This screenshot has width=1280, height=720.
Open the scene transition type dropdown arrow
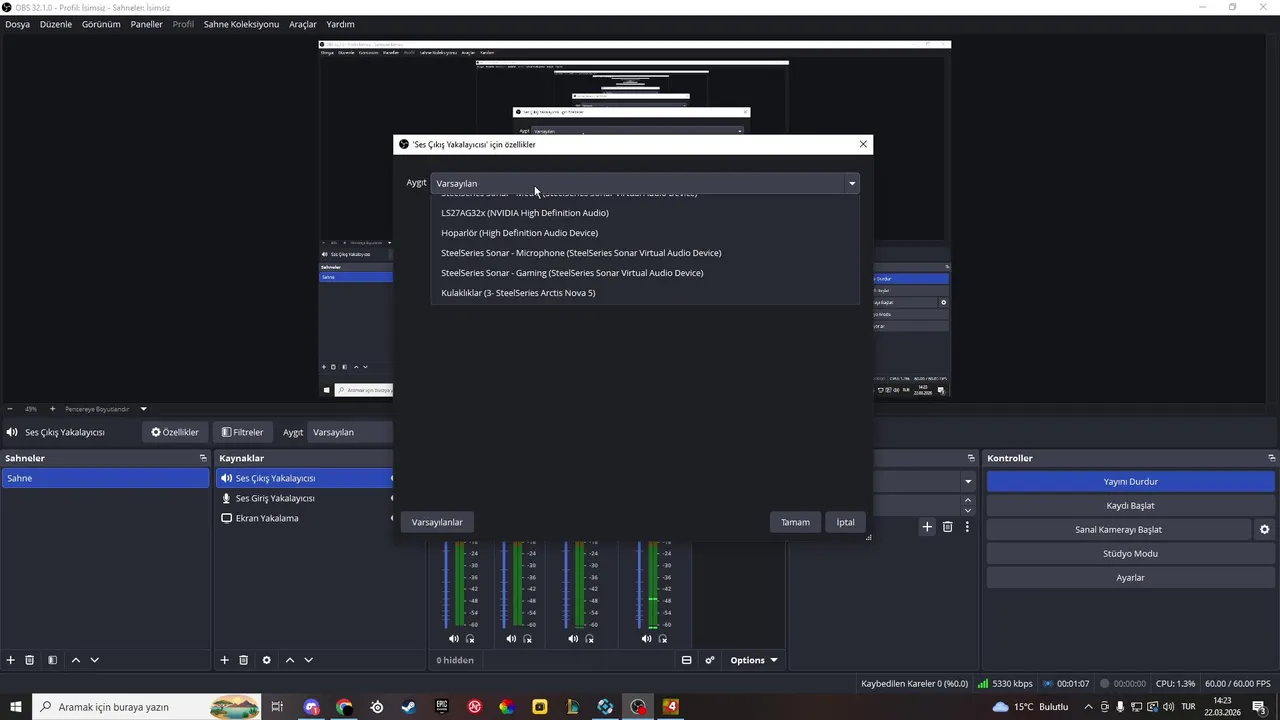coord(968,482)
